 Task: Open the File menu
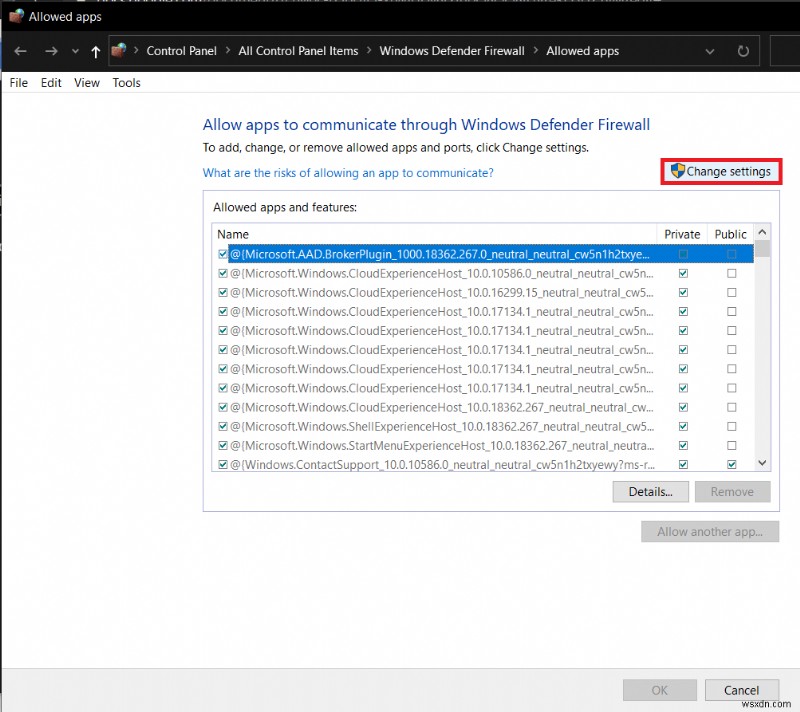pyautogui.click(x=19, y=83)
